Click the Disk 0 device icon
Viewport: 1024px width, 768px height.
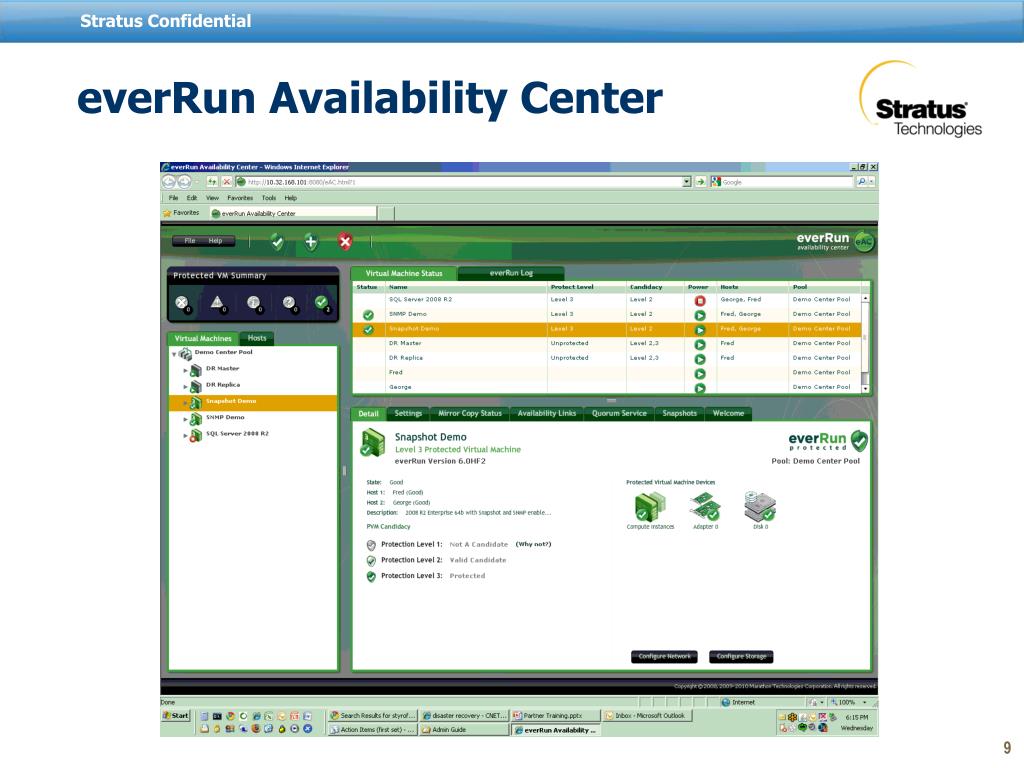coord(760,506)
